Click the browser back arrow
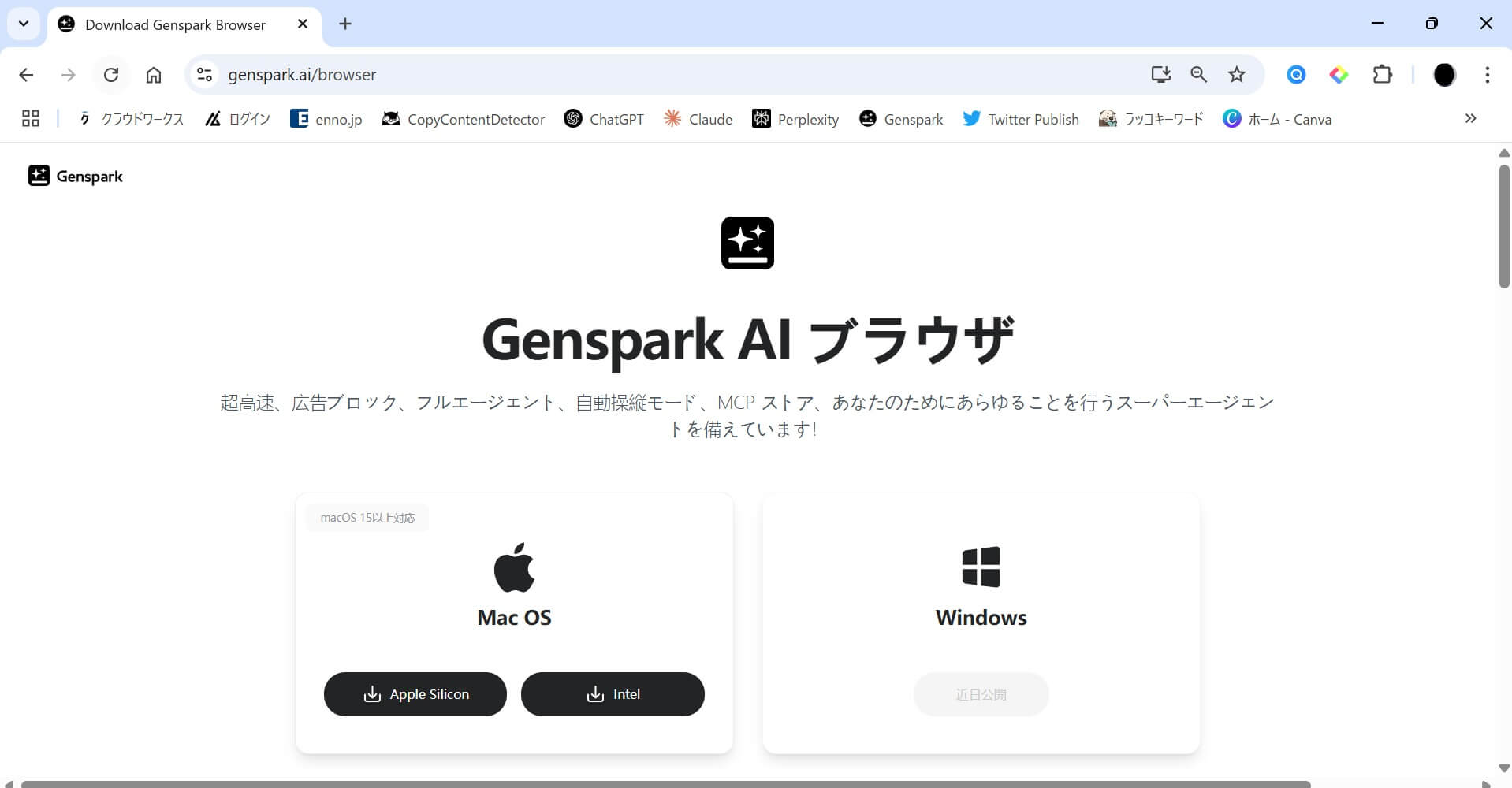 [26, 75]
